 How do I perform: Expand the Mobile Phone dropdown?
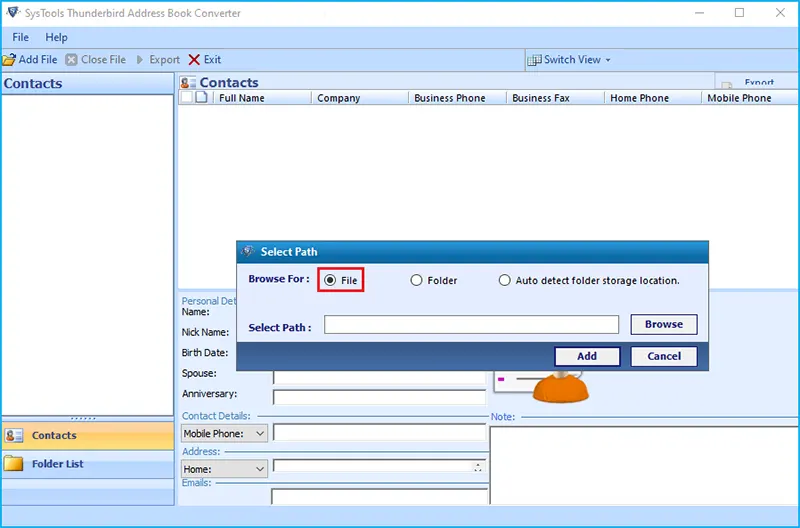coord(260,434)
